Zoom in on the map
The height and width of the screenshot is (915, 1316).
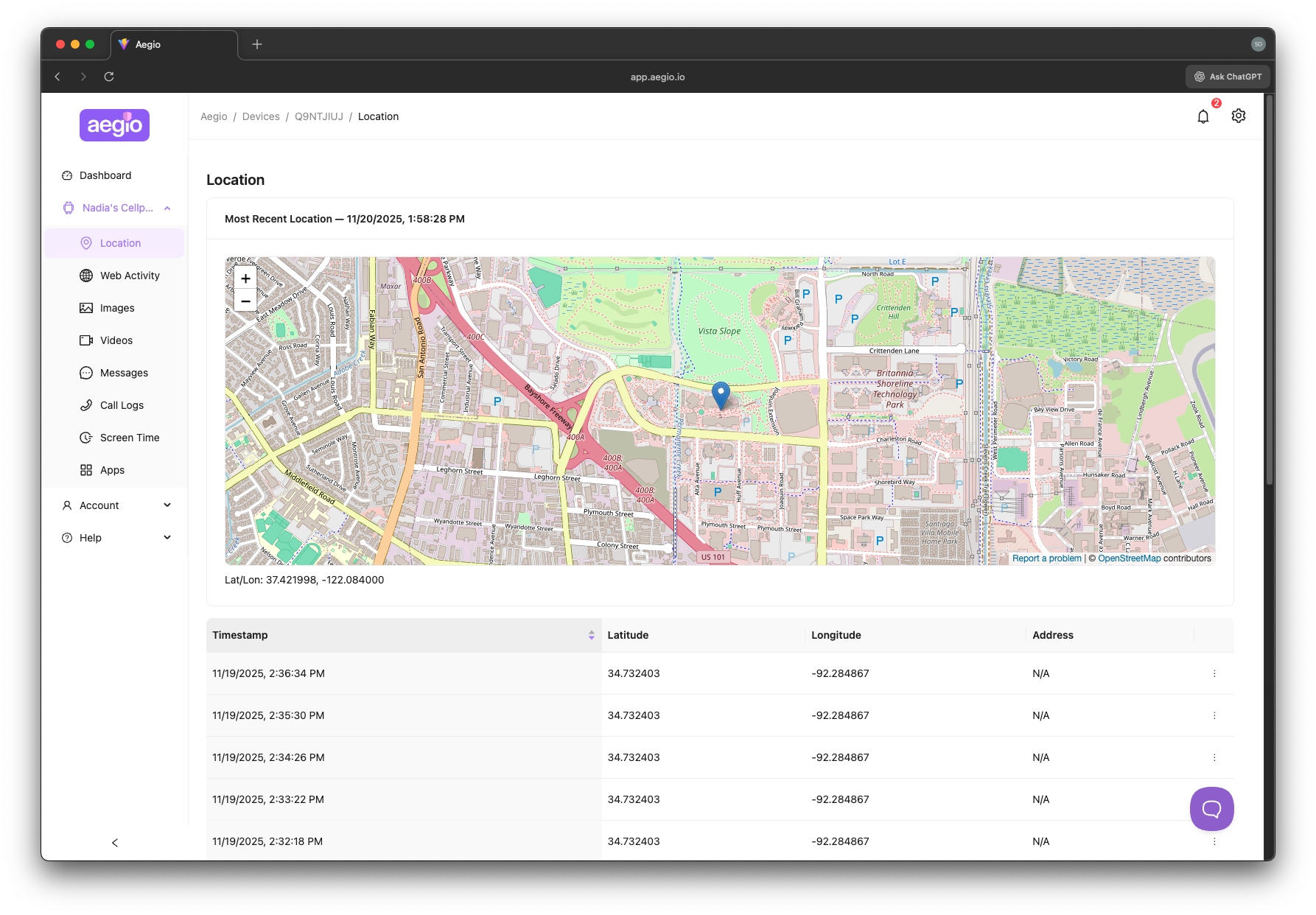pos(245,278)
